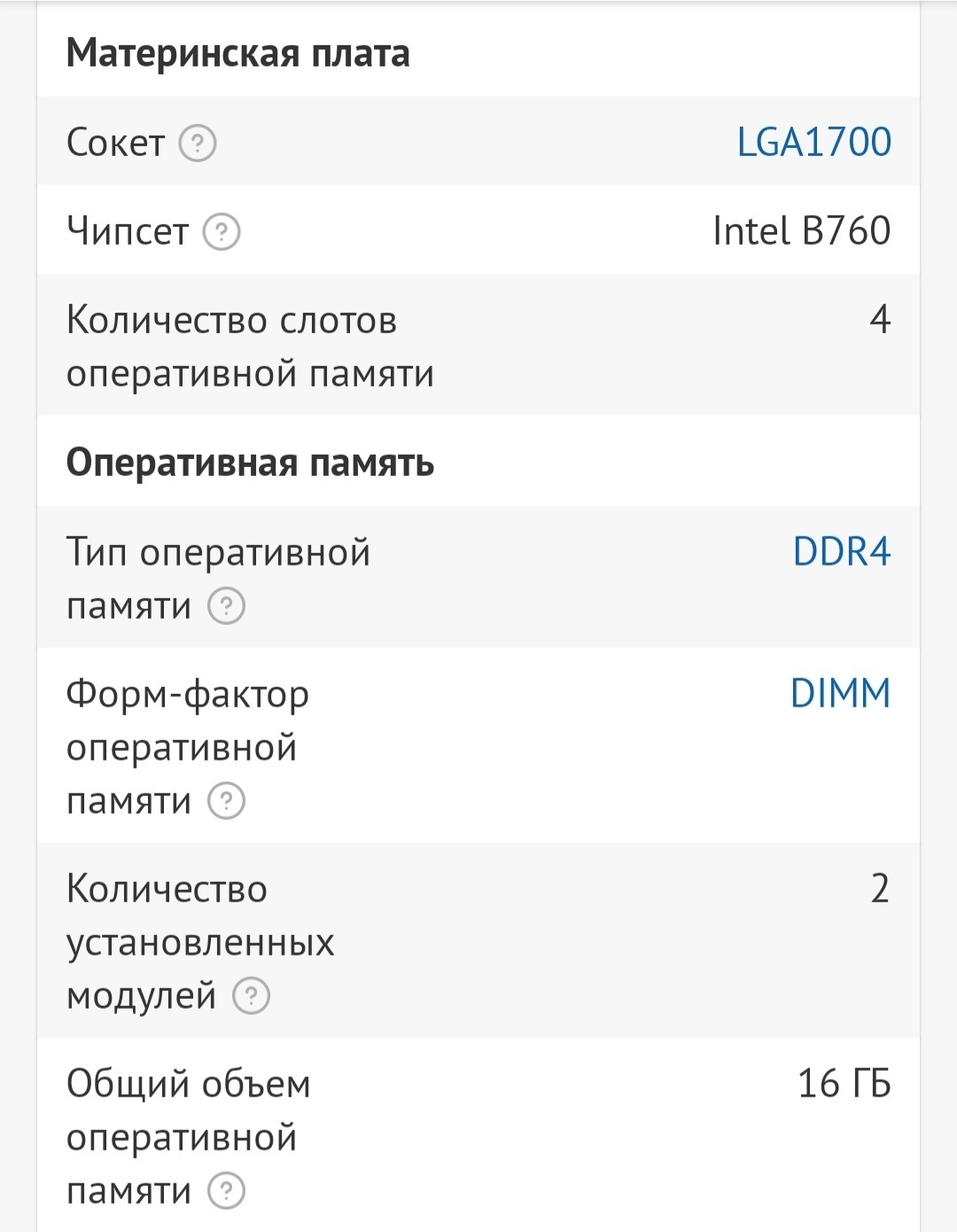This screenshot has width=957, height=1232.
Task: Open the help icon next to Сокет
Action: click(198, 143)
